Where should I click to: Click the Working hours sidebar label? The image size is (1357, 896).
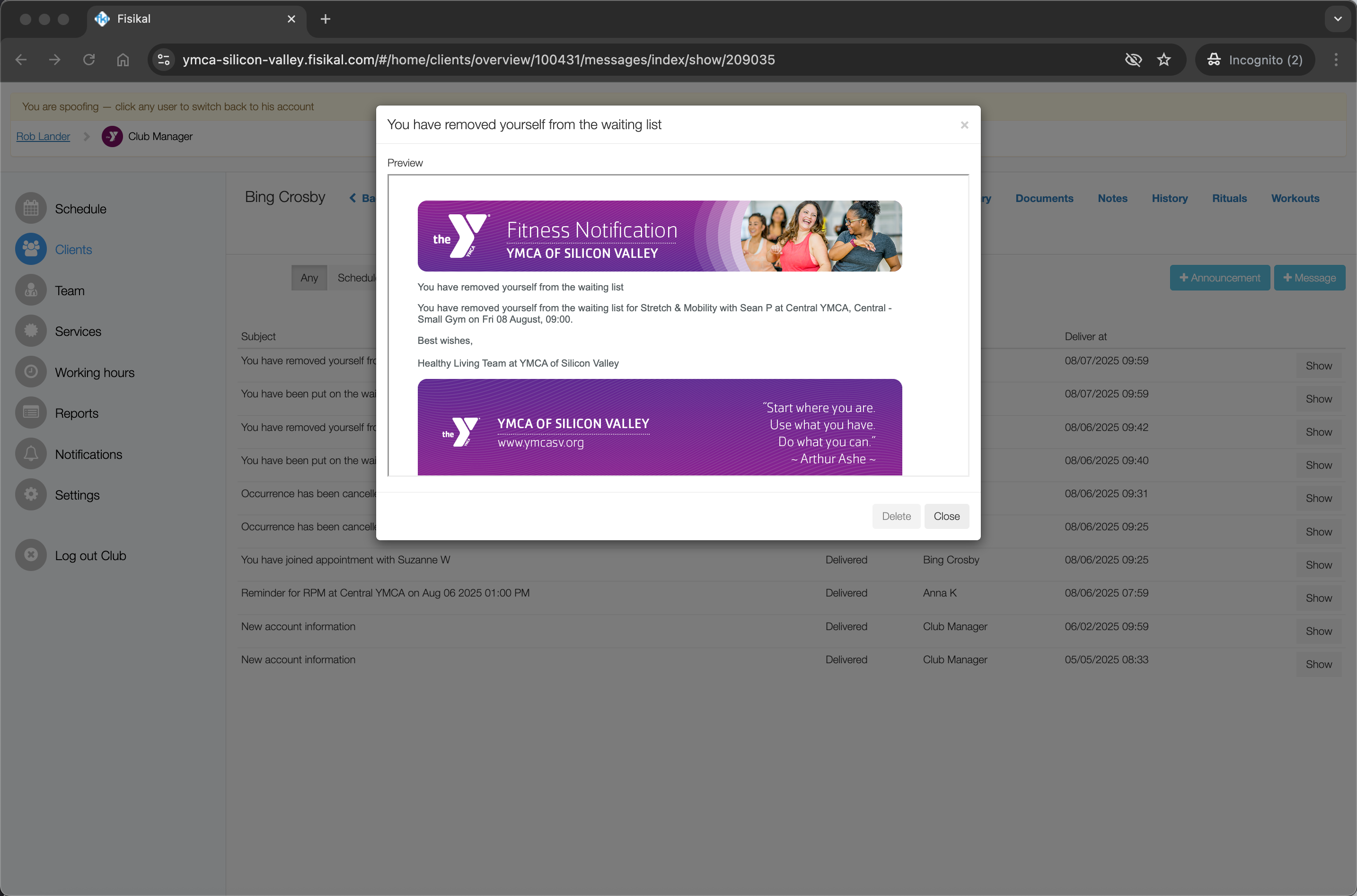pyautogui.click(x=94, y=373)
